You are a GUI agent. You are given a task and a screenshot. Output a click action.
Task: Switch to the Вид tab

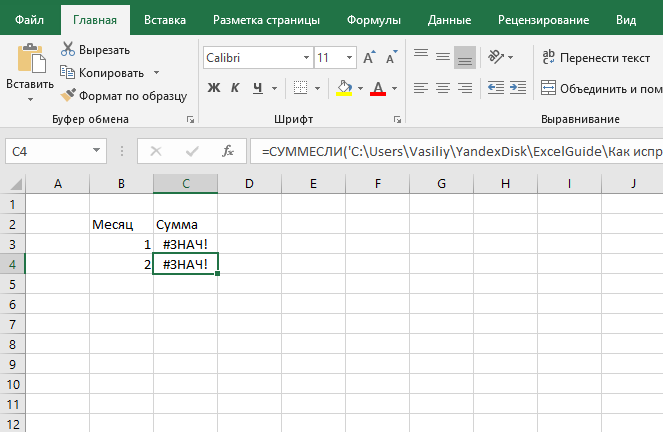point(626,20)
